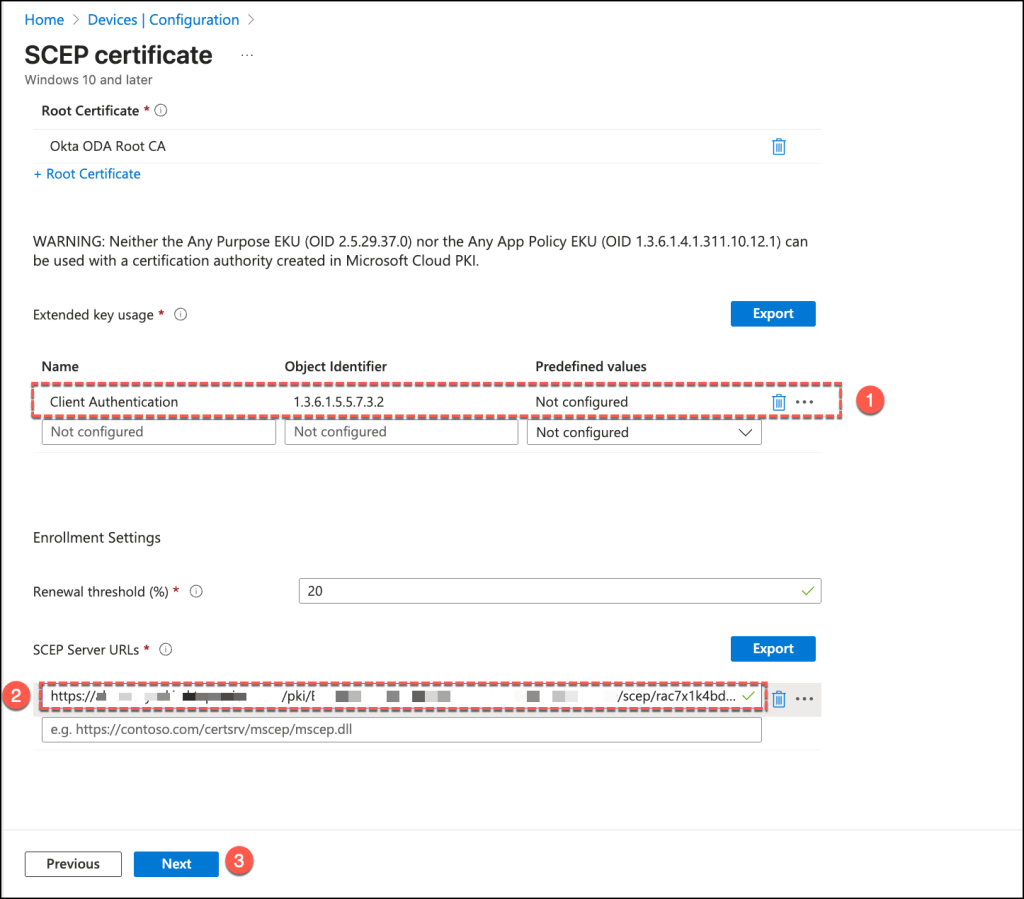The image size is (1024, 899).
Task: Open more options for Client Authentication row
Action: pyautogui.click(x=805, y=402)
